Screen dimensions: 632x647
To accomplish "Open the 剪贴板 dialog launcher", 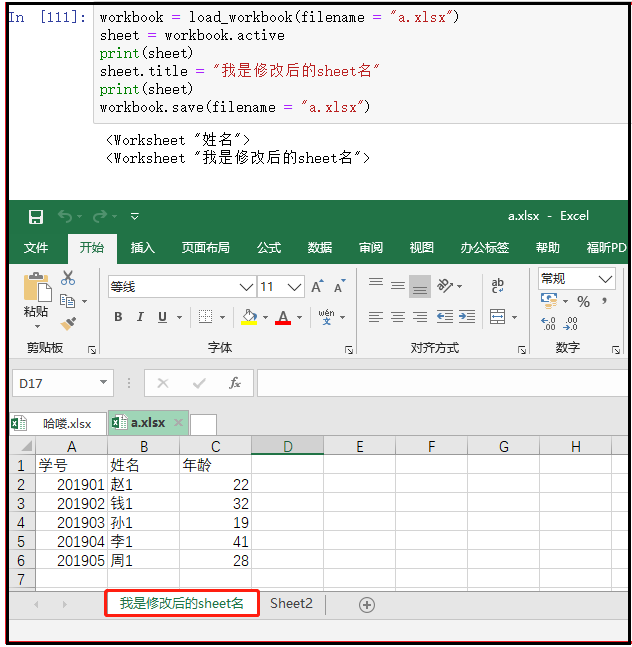I will click(x=92, y=350).
